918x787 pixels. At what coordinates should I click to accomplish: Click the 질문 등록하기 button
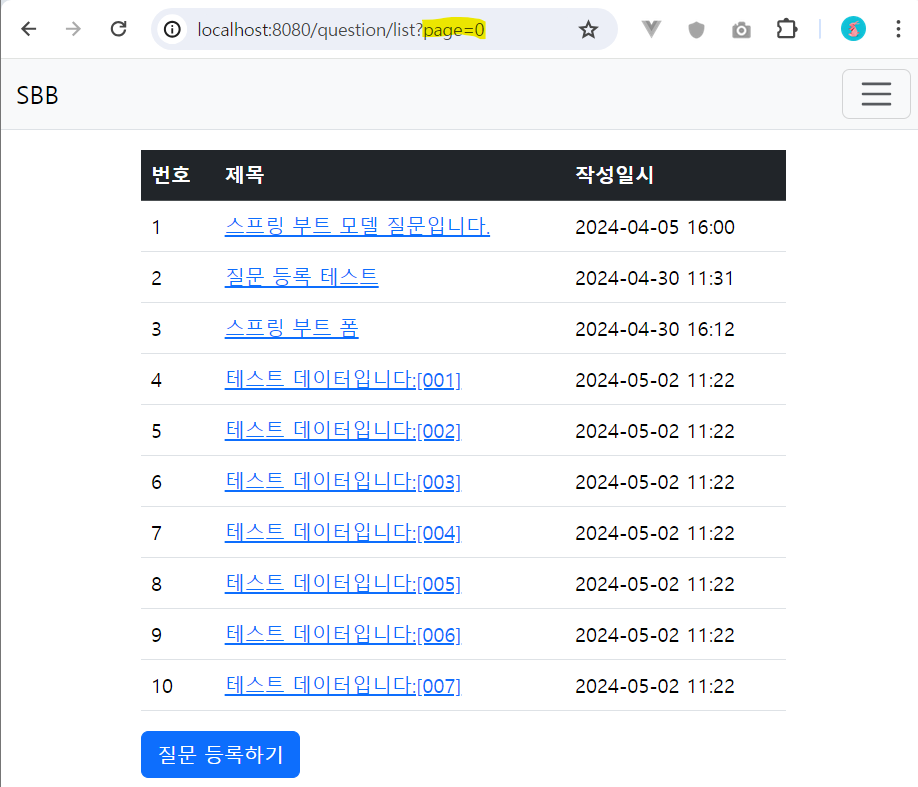220,754
